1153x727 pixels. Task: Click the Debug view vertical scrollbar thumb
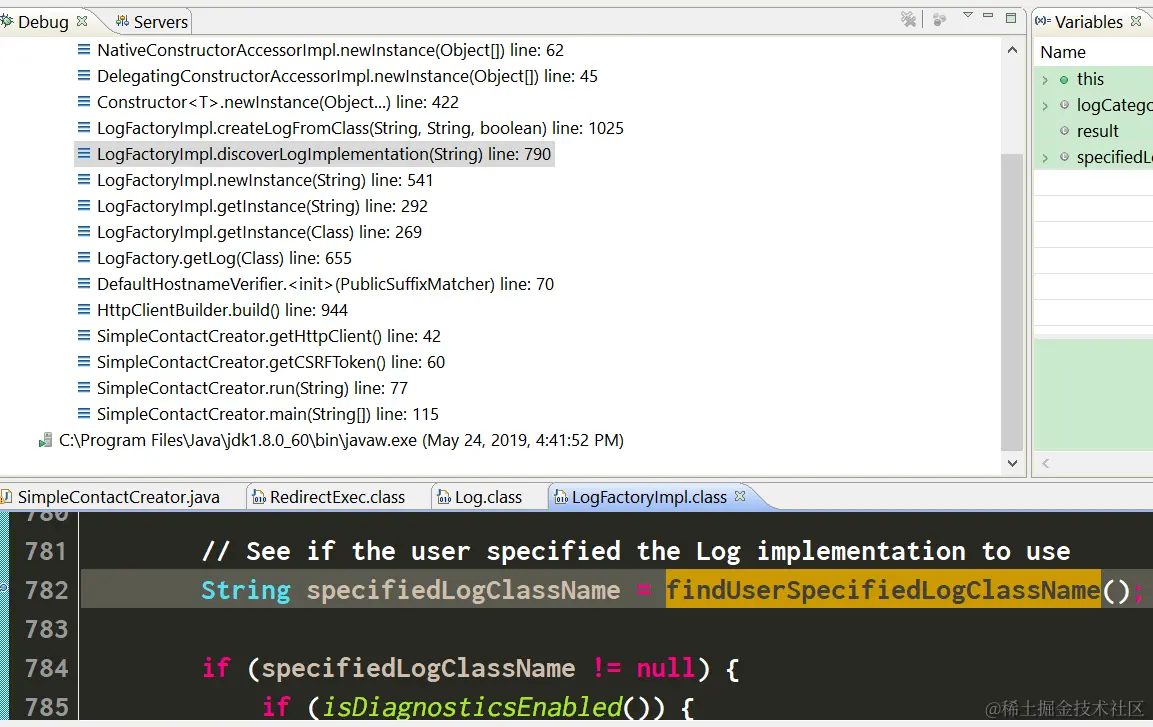coord(1013,301)
